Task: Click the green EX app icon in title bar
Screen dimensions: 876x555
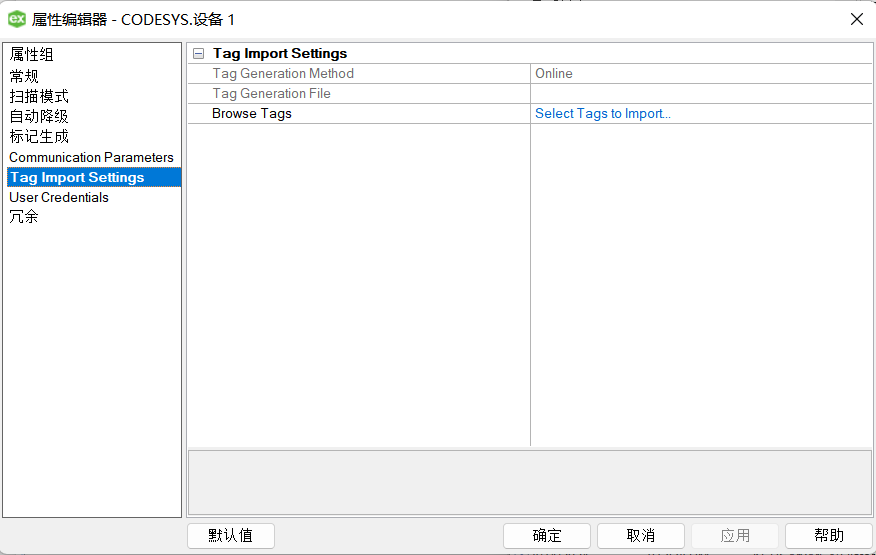Action: click(17, 19)
